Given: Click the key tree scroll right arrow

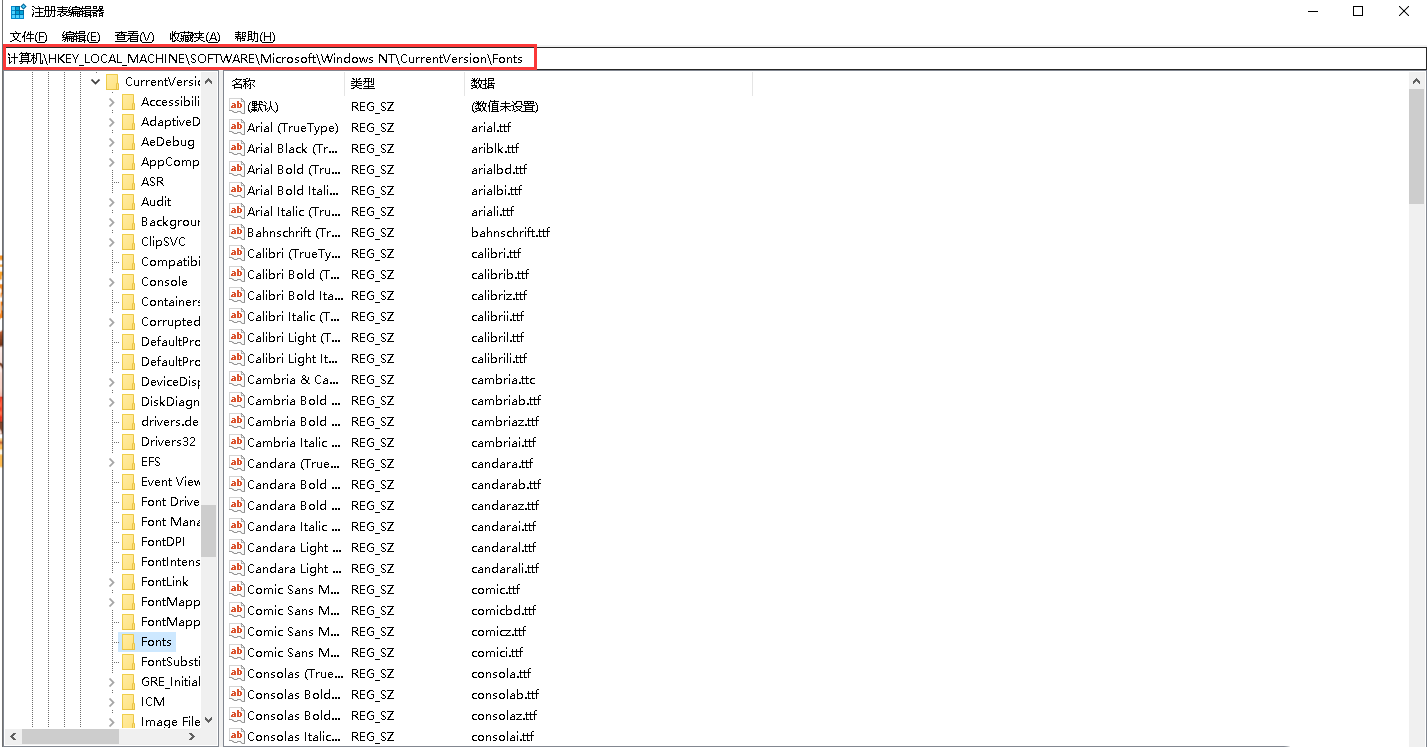Looking at the screenshot, I should pyautogui.click(x=193, y=737).
